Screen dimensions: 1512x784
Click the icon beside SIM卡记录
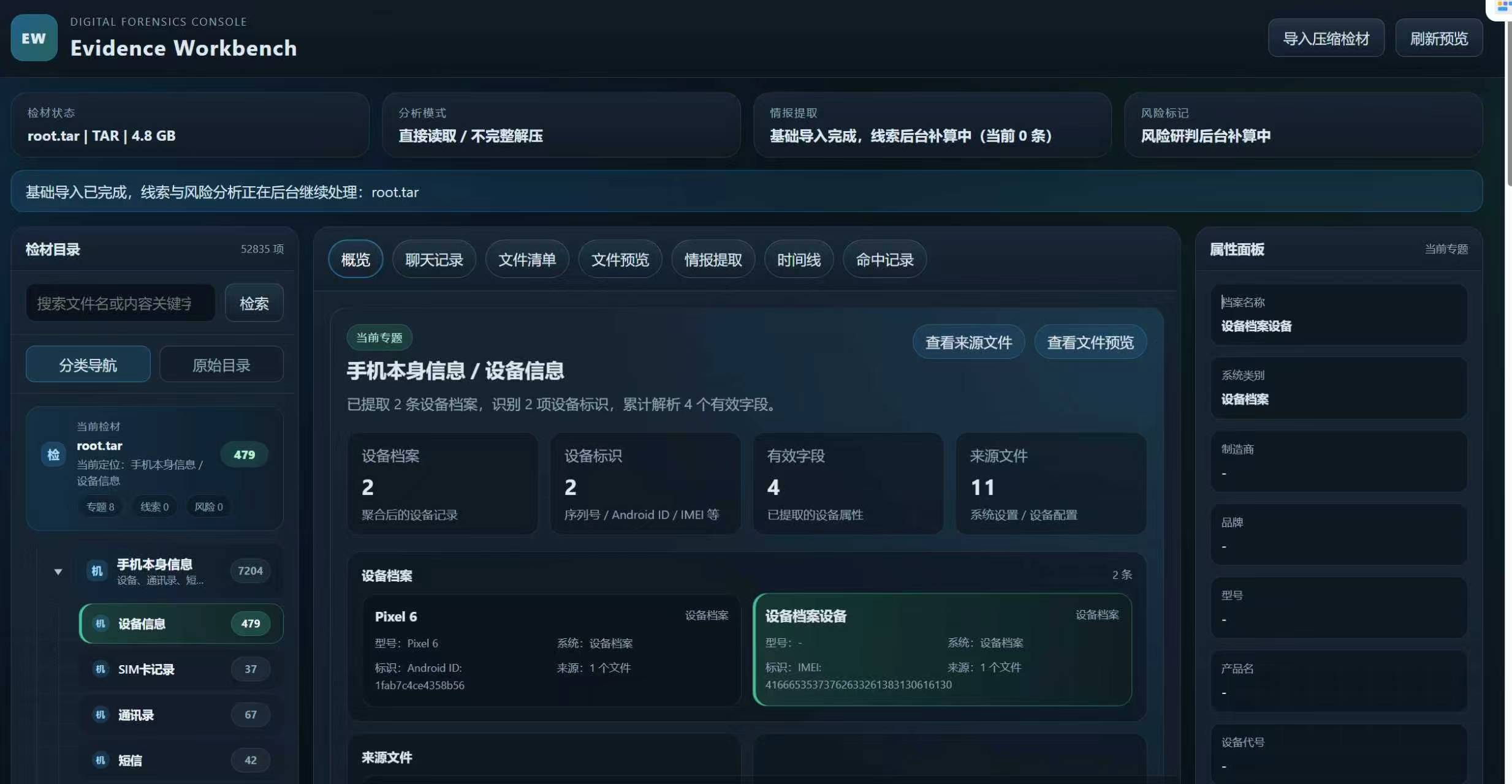[101, 669]
